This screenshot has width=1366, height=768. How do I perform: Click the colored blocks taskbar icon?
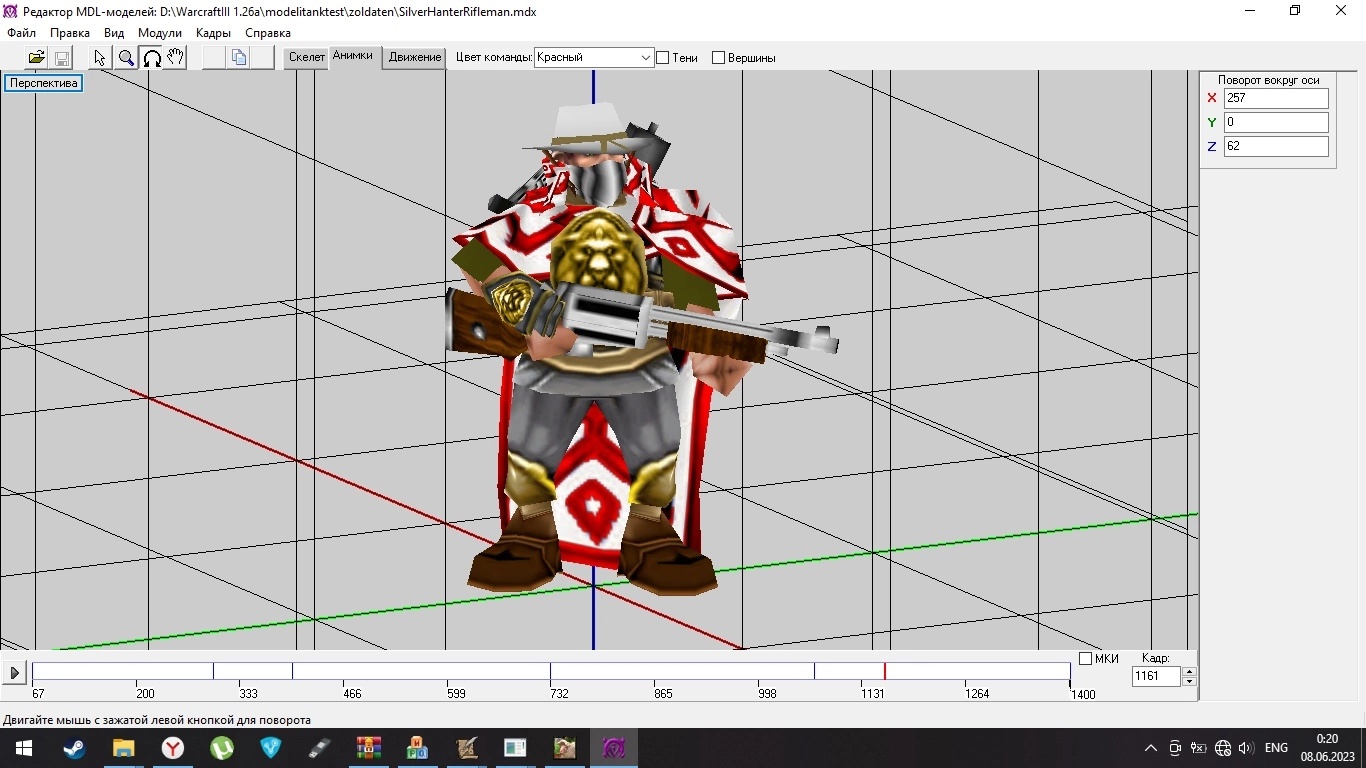pyautogui.click(x=418, y=748)
